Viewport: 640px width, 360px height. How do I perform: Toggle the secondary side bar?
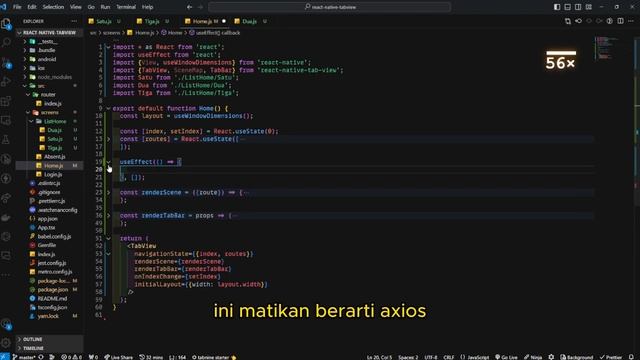[578, 7]
